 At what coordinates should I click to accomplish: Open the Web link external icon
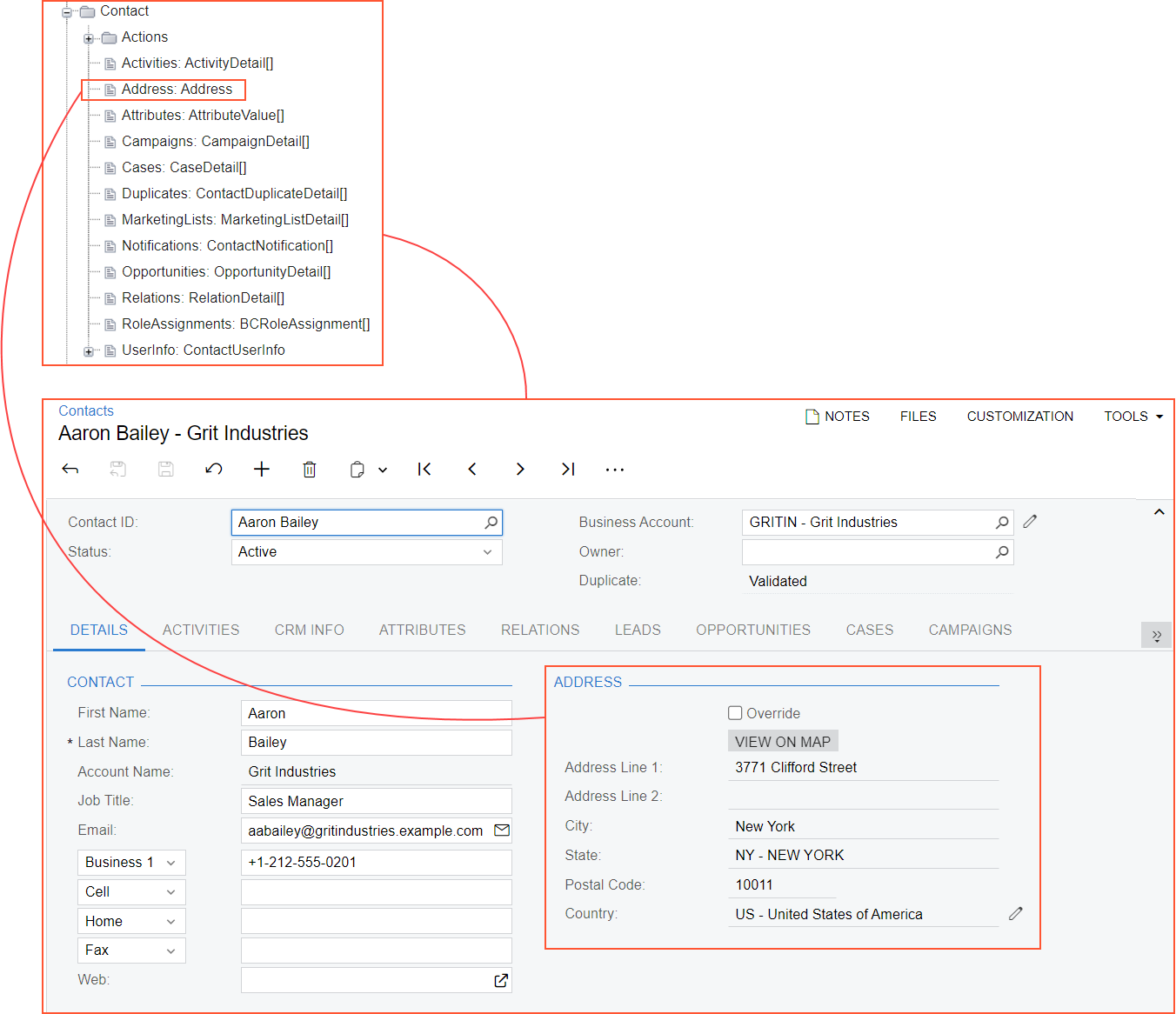point(501,980)
